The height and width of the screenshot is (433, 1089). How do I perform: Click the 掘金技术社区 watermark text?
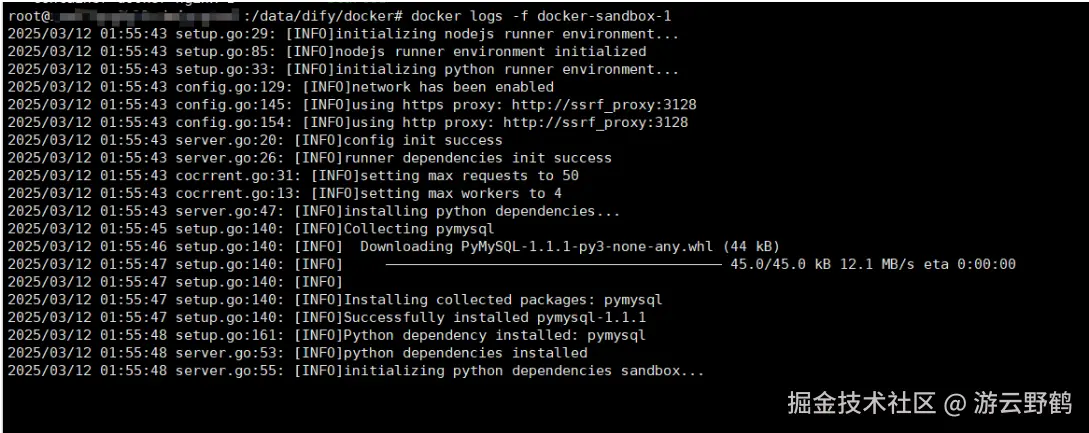[861, 403]
